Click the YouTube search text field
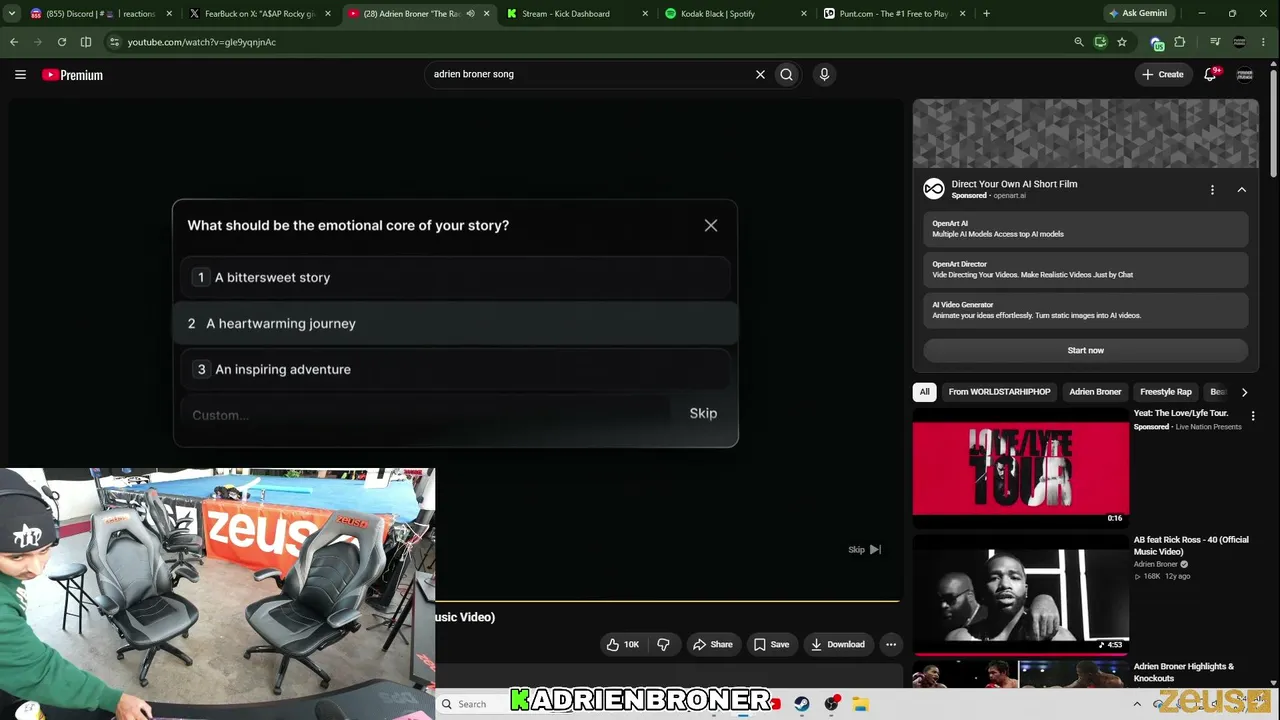 point(590,74)
